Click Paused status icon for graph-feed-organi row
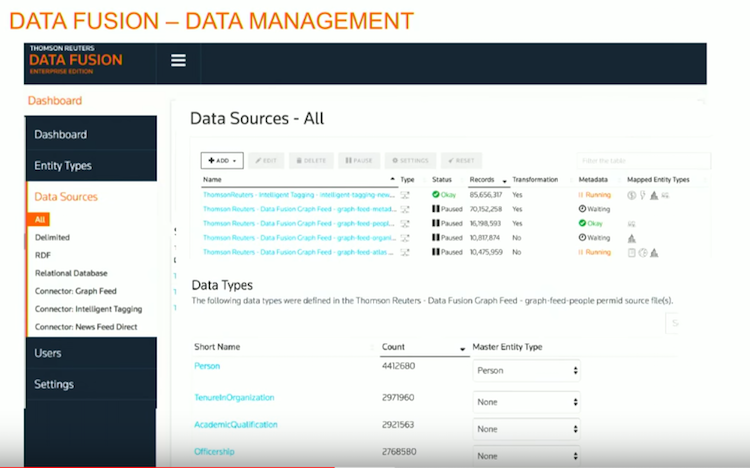 [436, 237]
